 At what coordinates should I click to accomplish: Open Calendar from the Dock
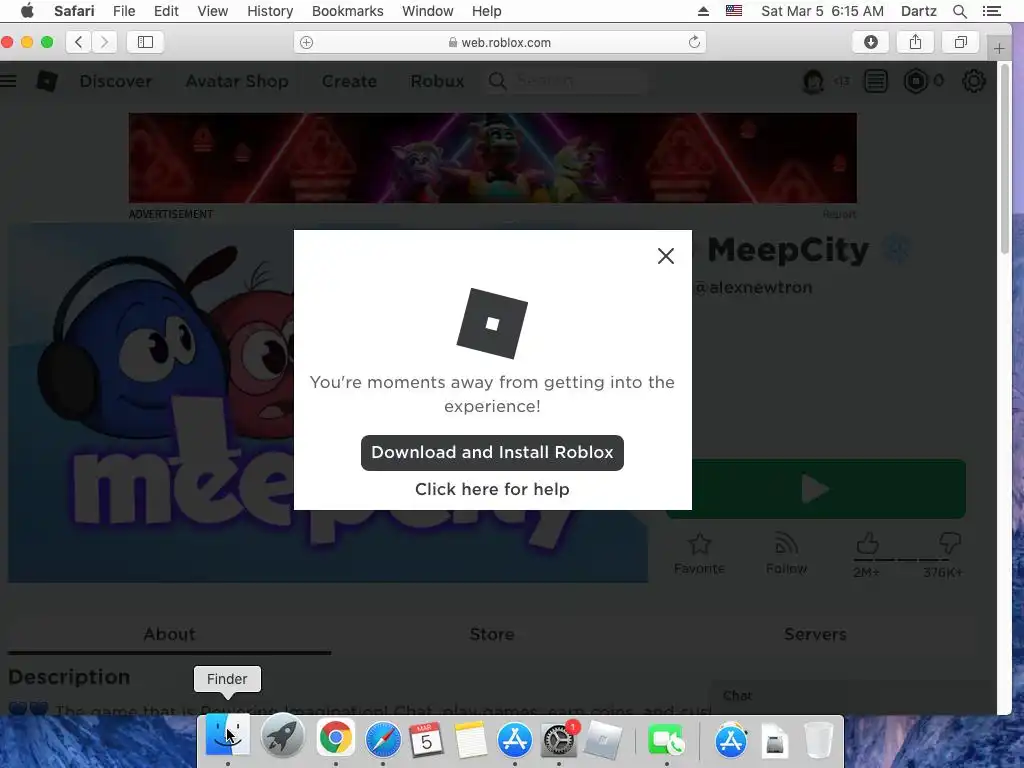pyautogui.click(x=426, y=740)
